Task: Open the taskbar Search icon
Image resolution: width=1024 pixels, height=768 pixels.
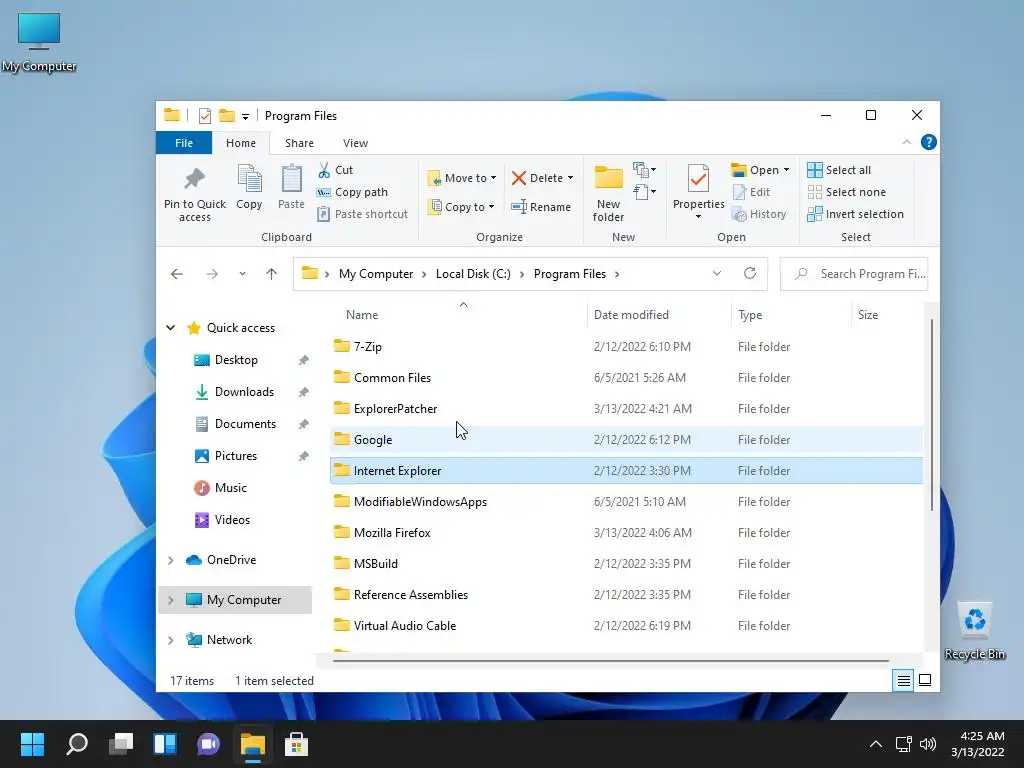Action: click(x=77, y=744)
